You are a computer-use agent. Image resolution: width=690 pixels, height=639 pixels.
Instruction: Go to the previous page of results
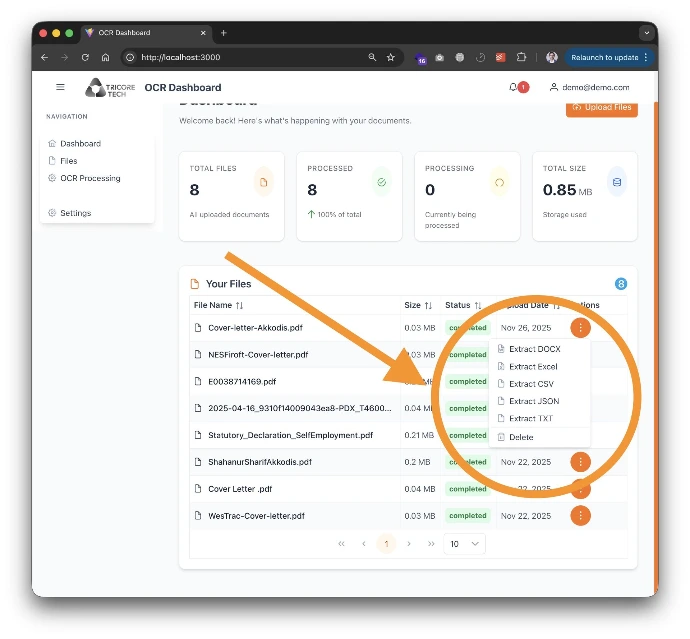pyautogui.click(x=363, y=544)
